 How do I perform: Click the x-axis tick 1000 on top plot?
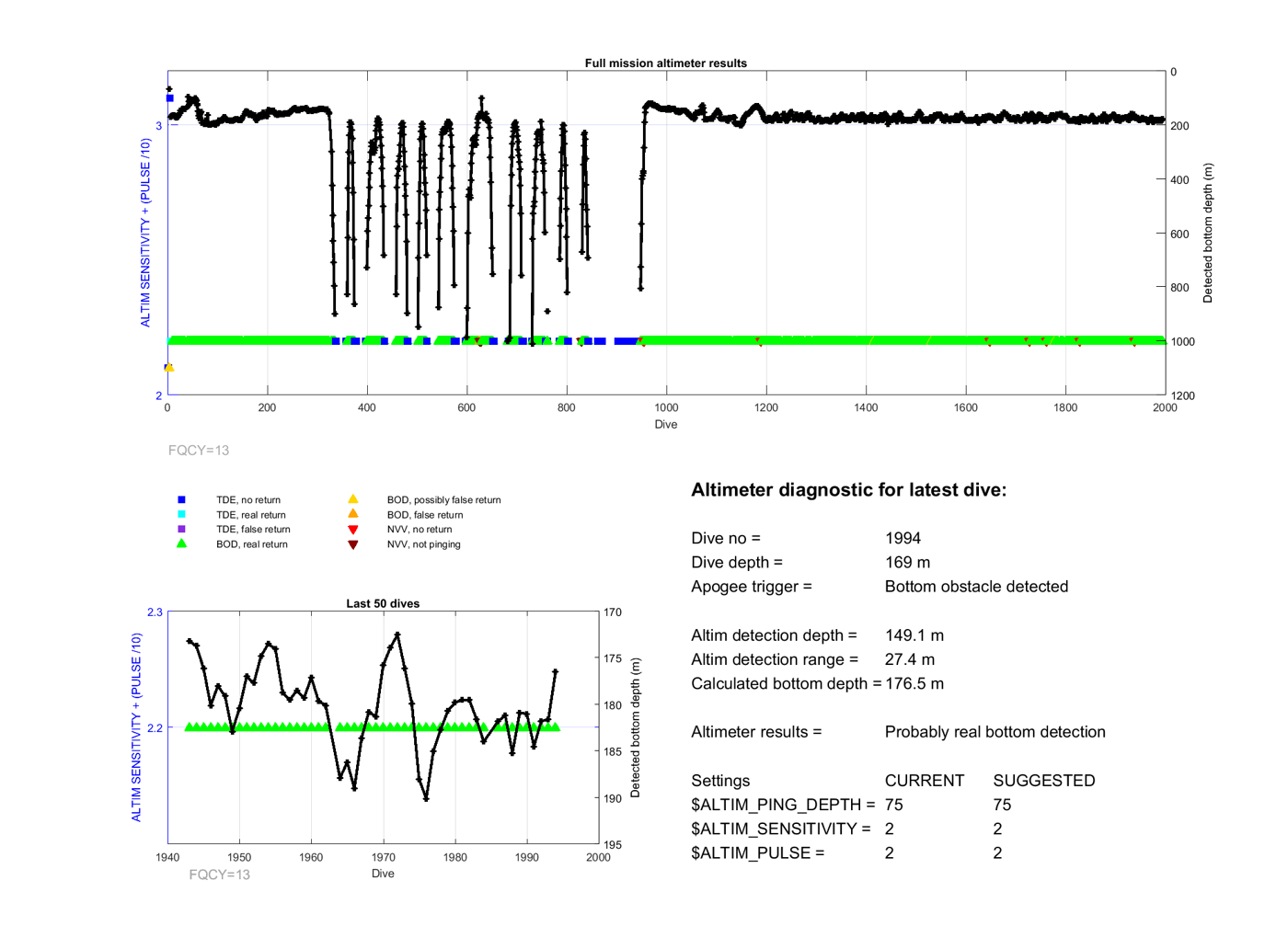click(666, 407)
